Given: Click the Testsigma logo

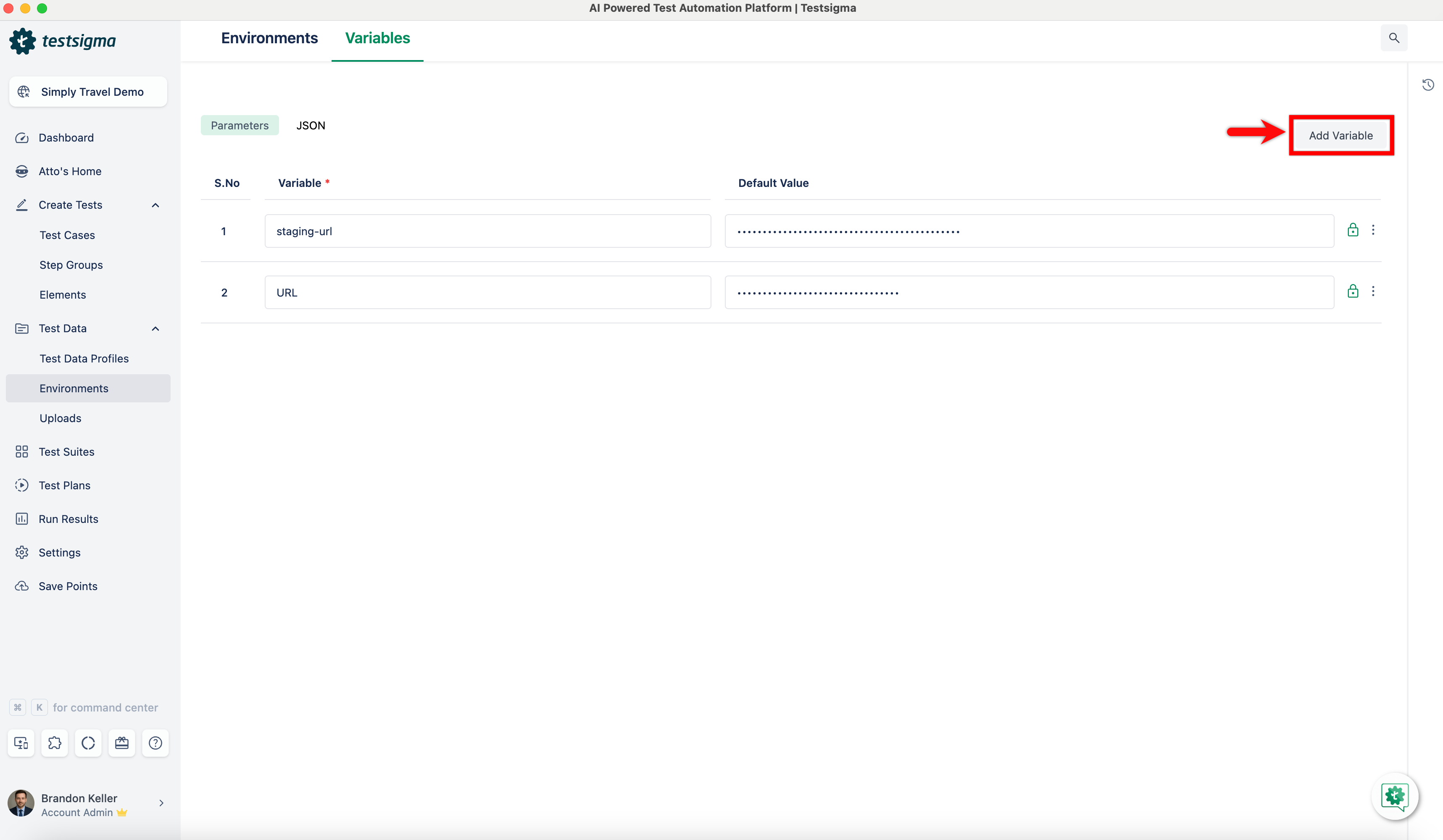Looking at the screenshot, I should click(x=63, y=41).
